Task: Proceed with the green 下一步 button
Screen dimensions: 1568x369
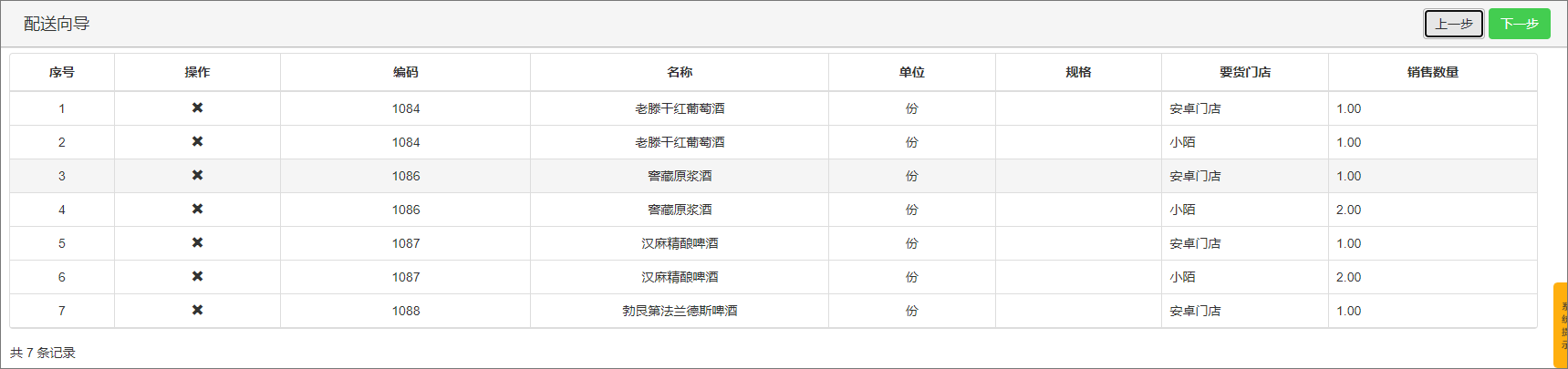Action: [x=1519, y=24]
